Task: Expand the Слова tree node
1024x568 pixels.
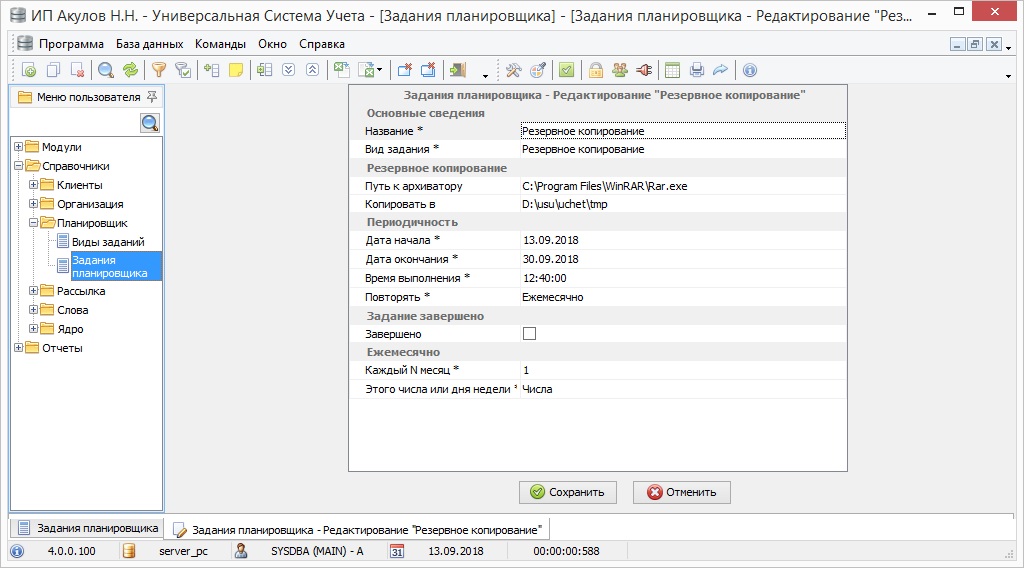Action: pyautogui.click(x=33, y=309)
